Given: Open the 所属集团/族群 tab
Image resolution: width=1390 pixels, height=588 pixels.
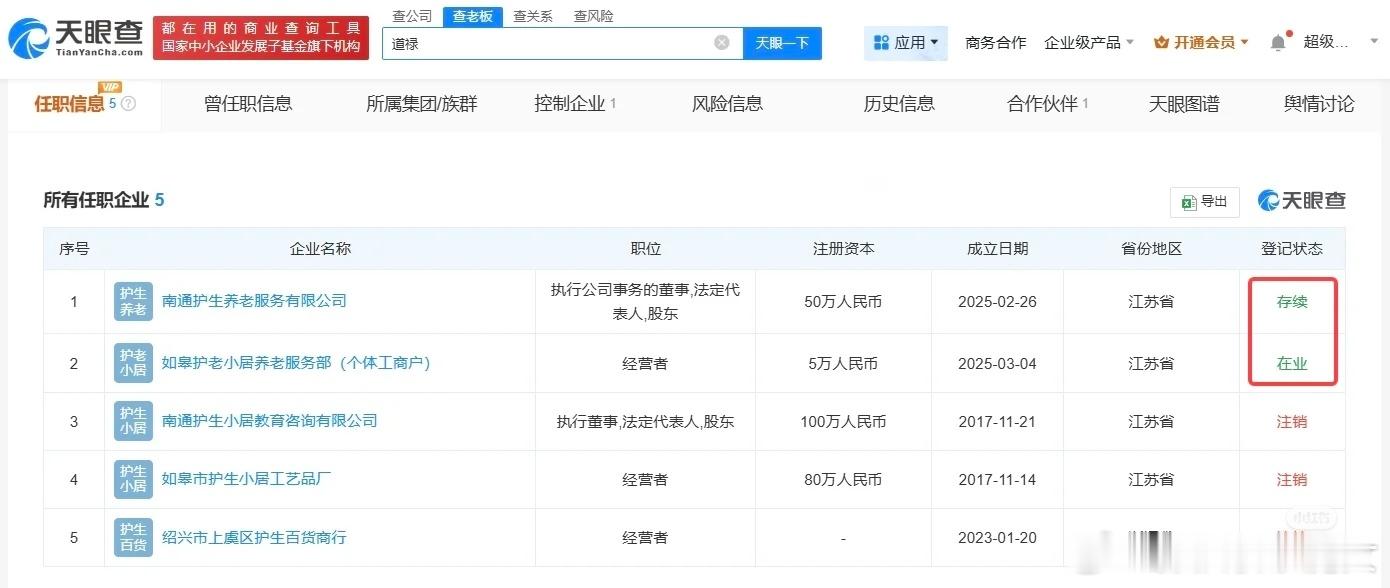Looking at the screenshot, I should coord(422,103).
